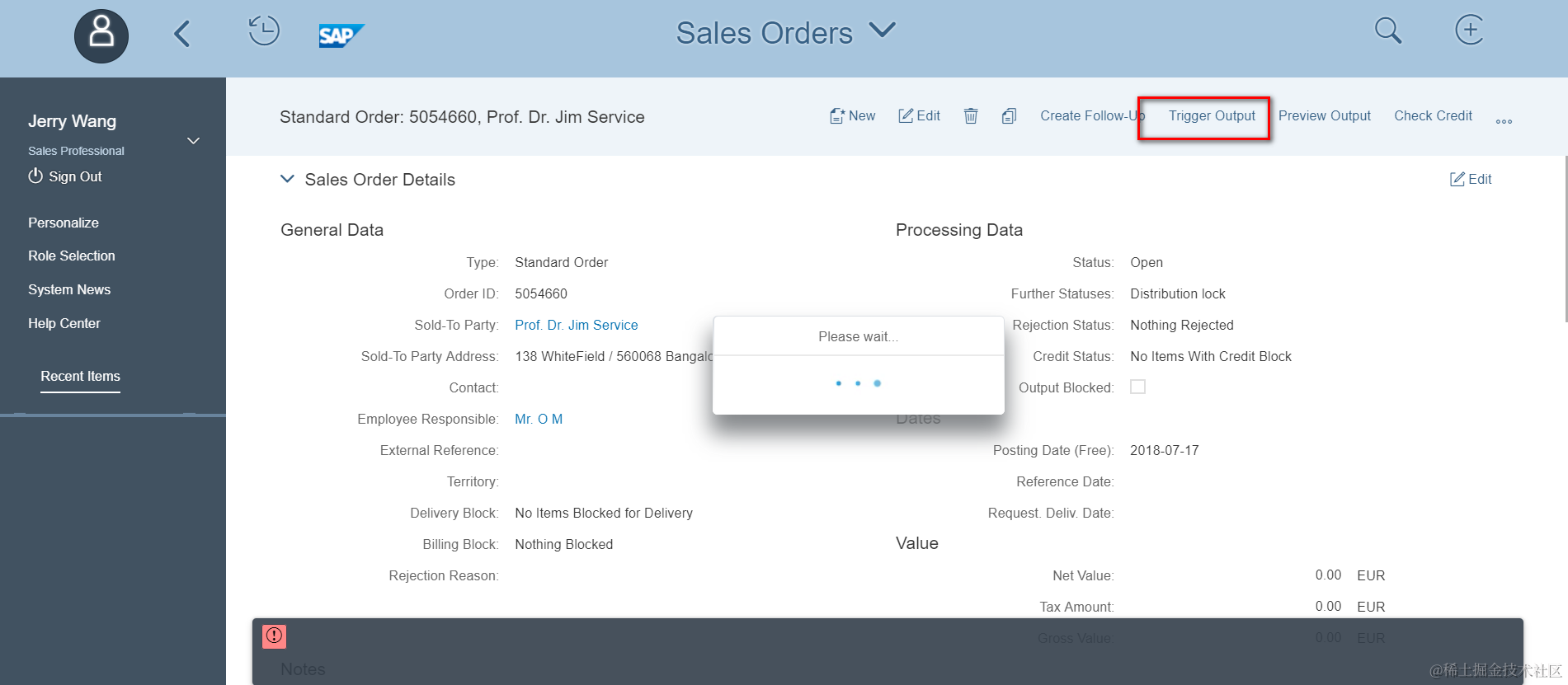Click Check Credit button
This screenshot has width=1568, height=685.
pyautogui.click(x=1433, y=116)
